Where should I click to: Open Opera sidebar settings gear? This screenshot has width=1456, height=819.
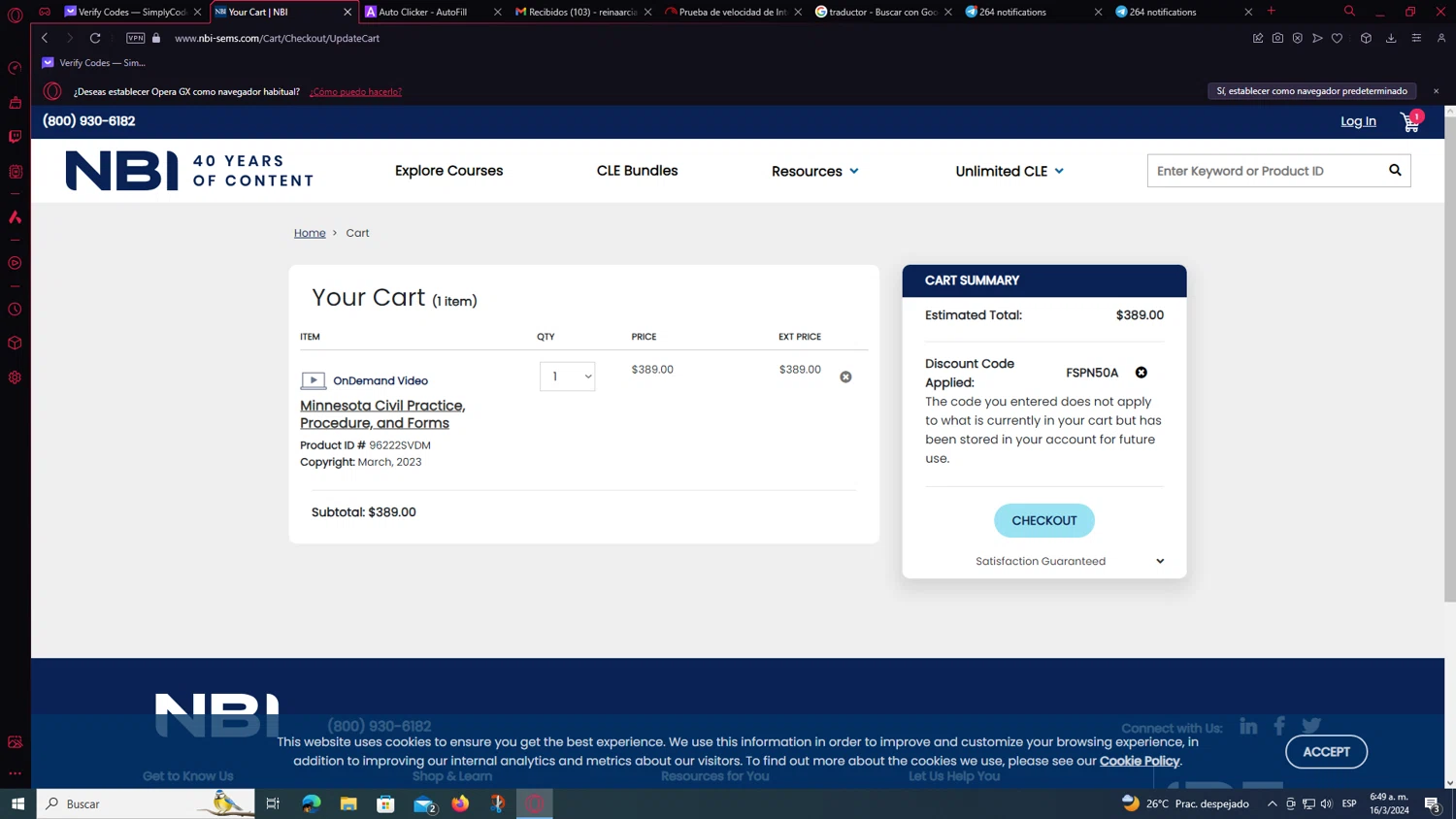[x=15, y=377]
